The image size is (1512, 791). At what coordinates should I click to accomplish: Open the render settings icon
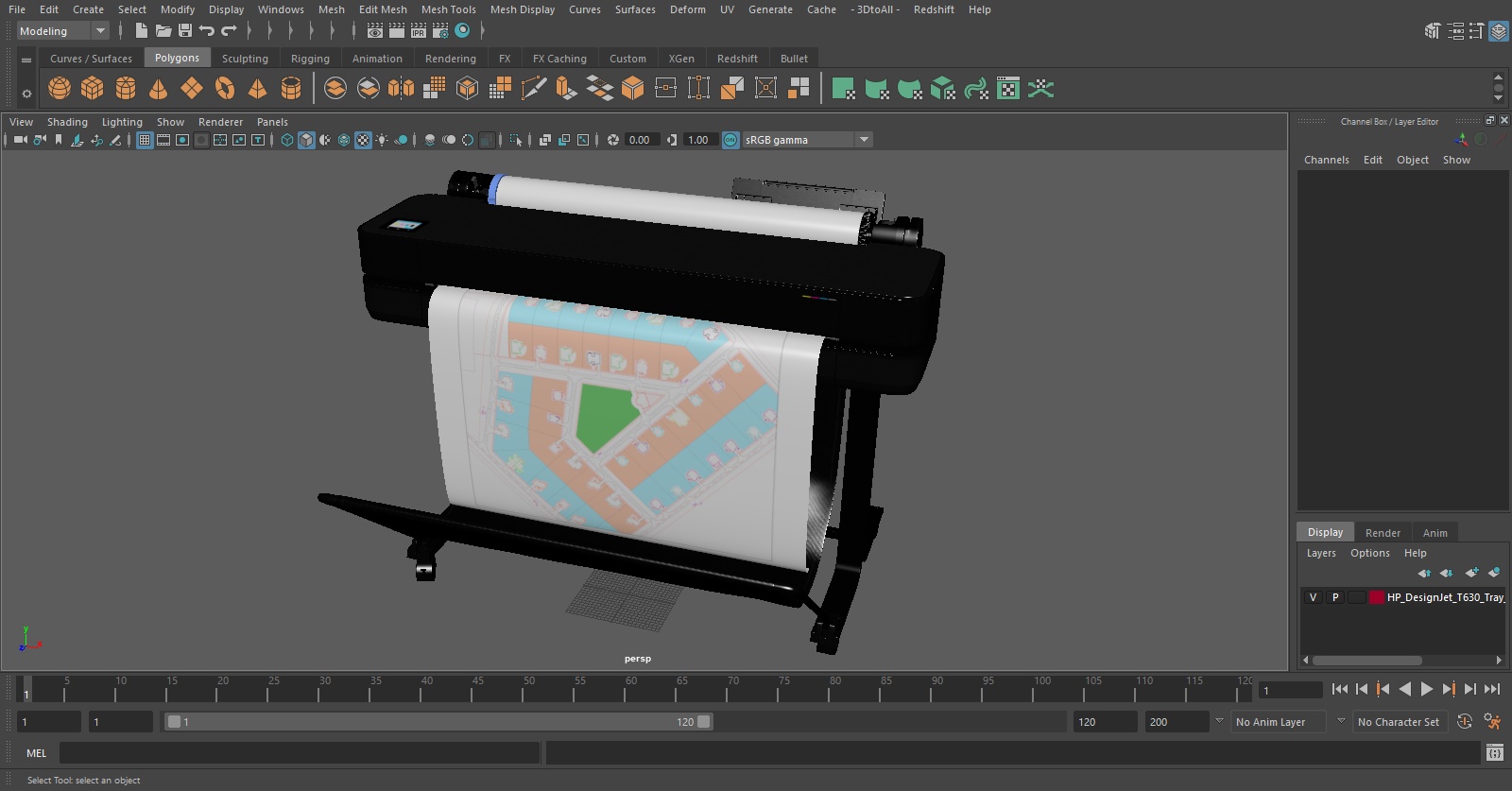440,31
